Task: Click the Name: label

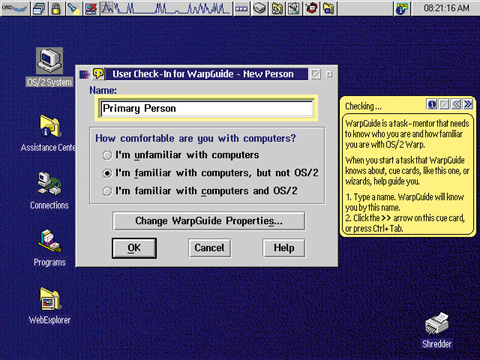Action: 103,90
